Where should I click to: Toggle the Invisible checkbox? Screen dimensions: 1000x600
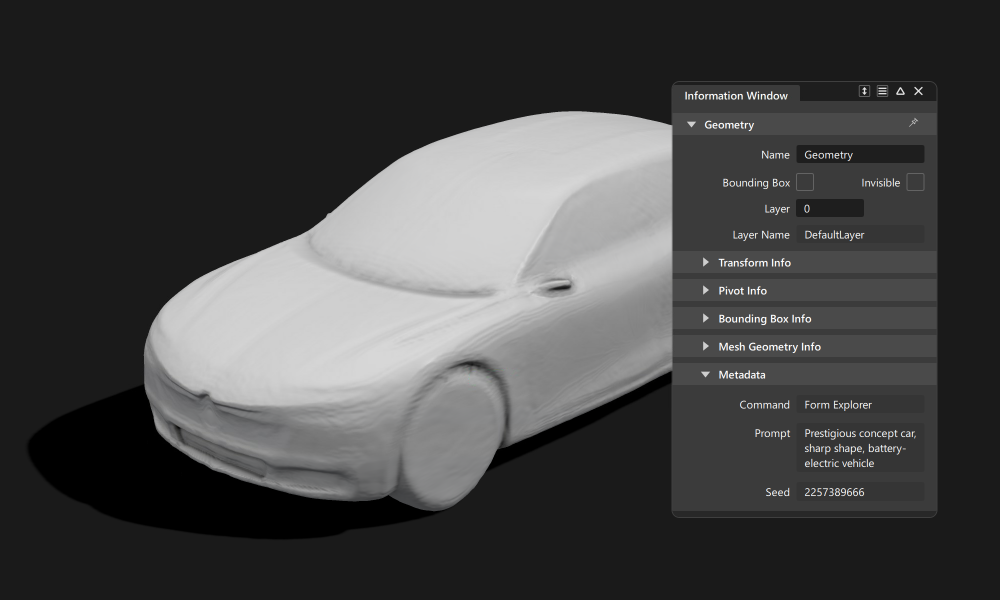[916, 182]
